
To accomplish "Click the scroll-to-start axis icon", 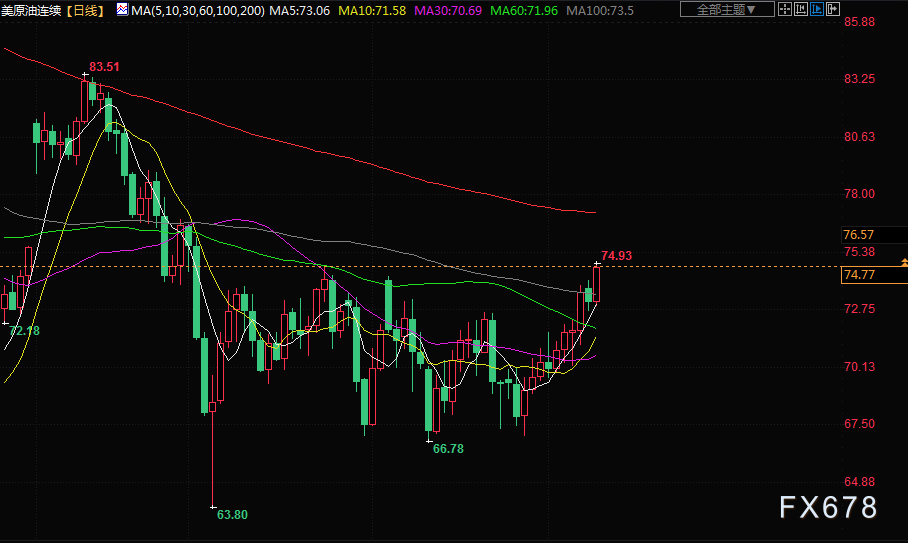I will (801, 9).
